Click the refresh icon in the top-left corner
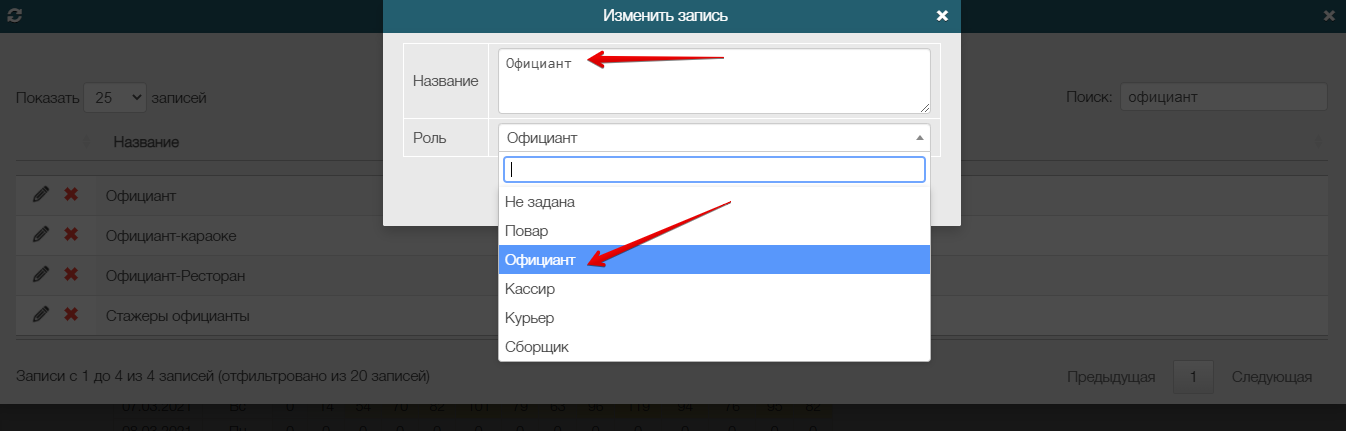This screenshot has width=1346, height=431. pos(14,16)
